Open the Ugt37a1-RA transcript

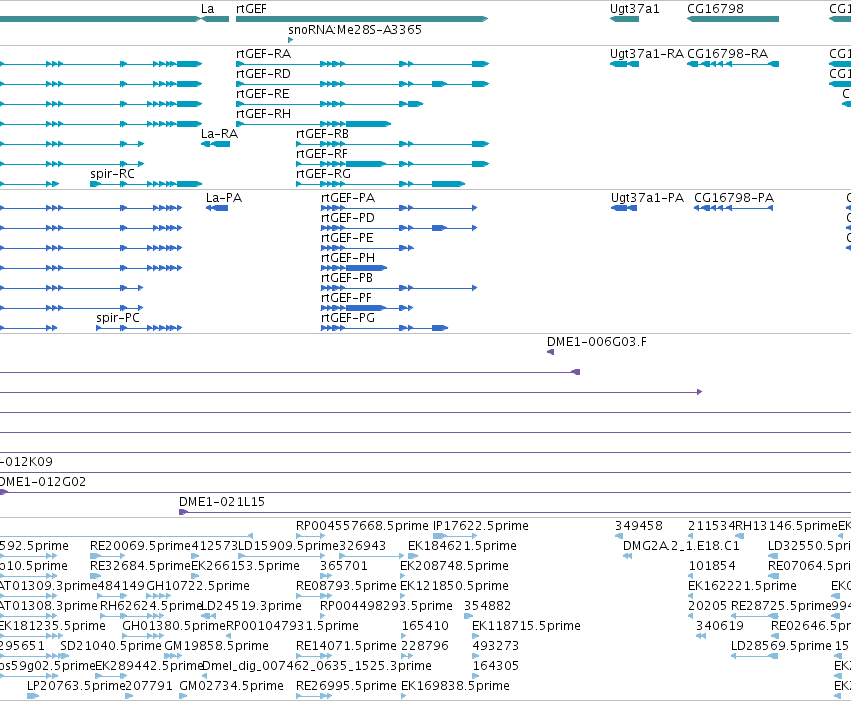[647, 54]
